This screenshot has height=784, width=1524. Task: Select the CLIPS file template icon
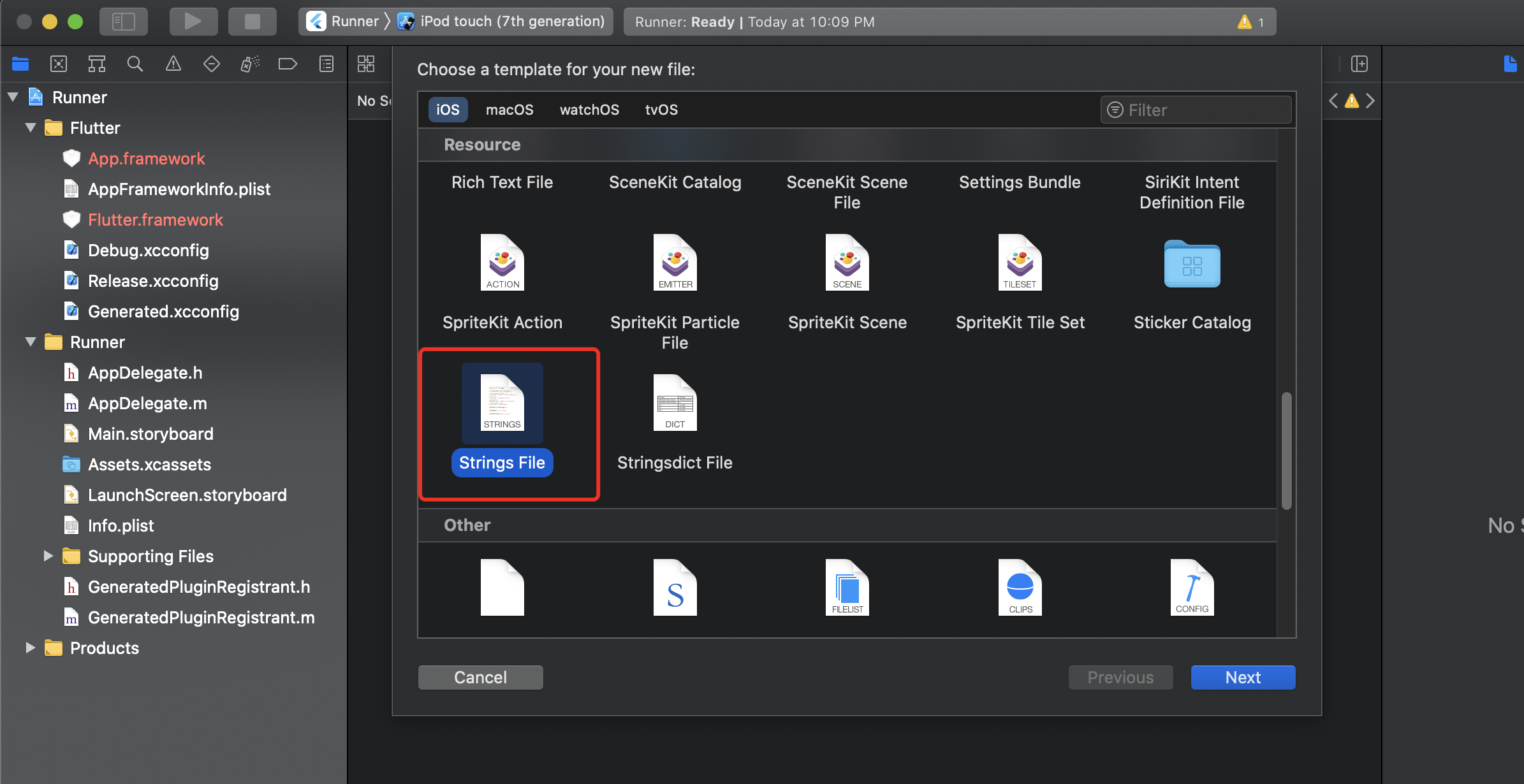click(1020, 587)
